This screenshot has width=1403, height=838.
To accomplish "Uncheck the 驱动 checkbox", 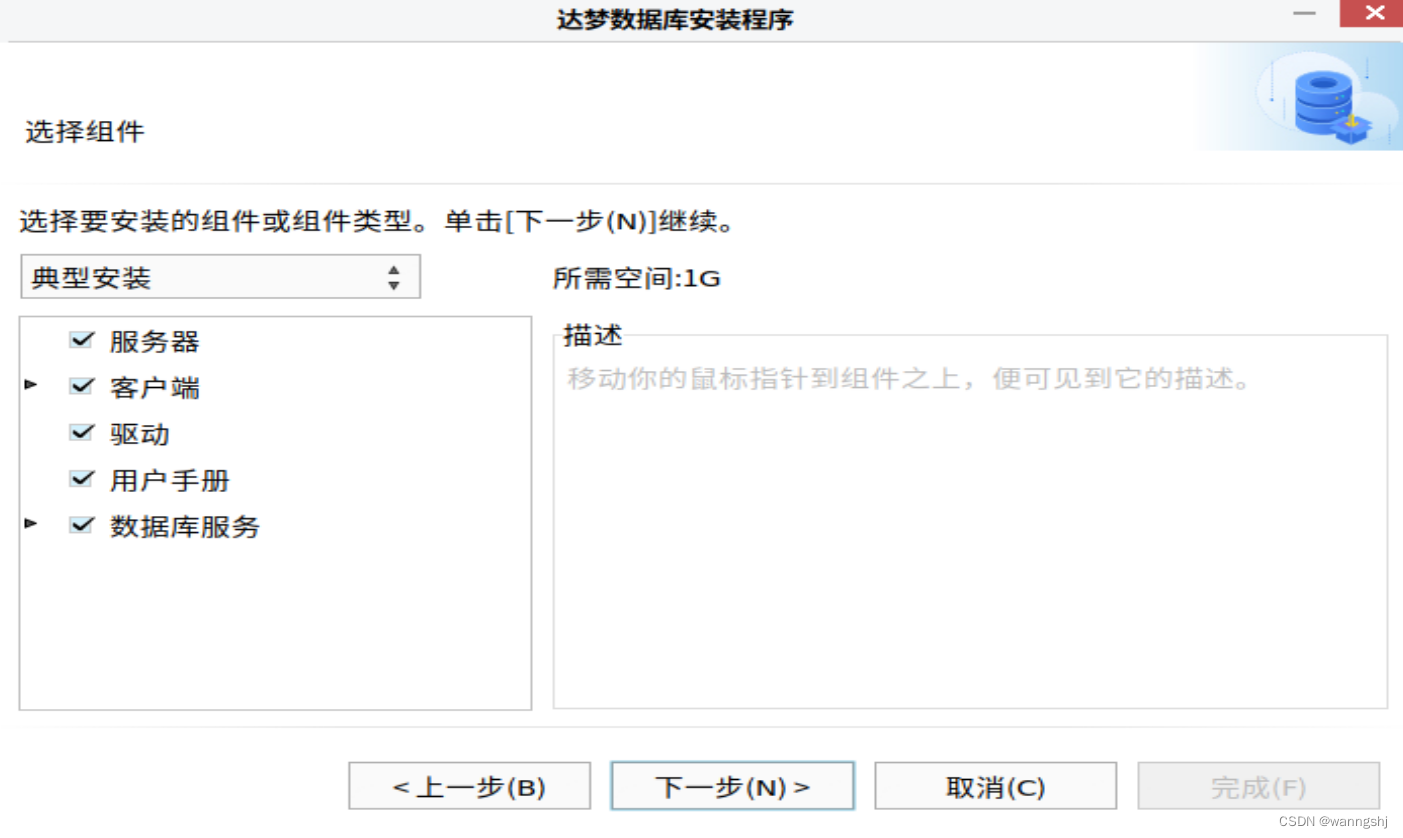I will (x=82, y=433).
